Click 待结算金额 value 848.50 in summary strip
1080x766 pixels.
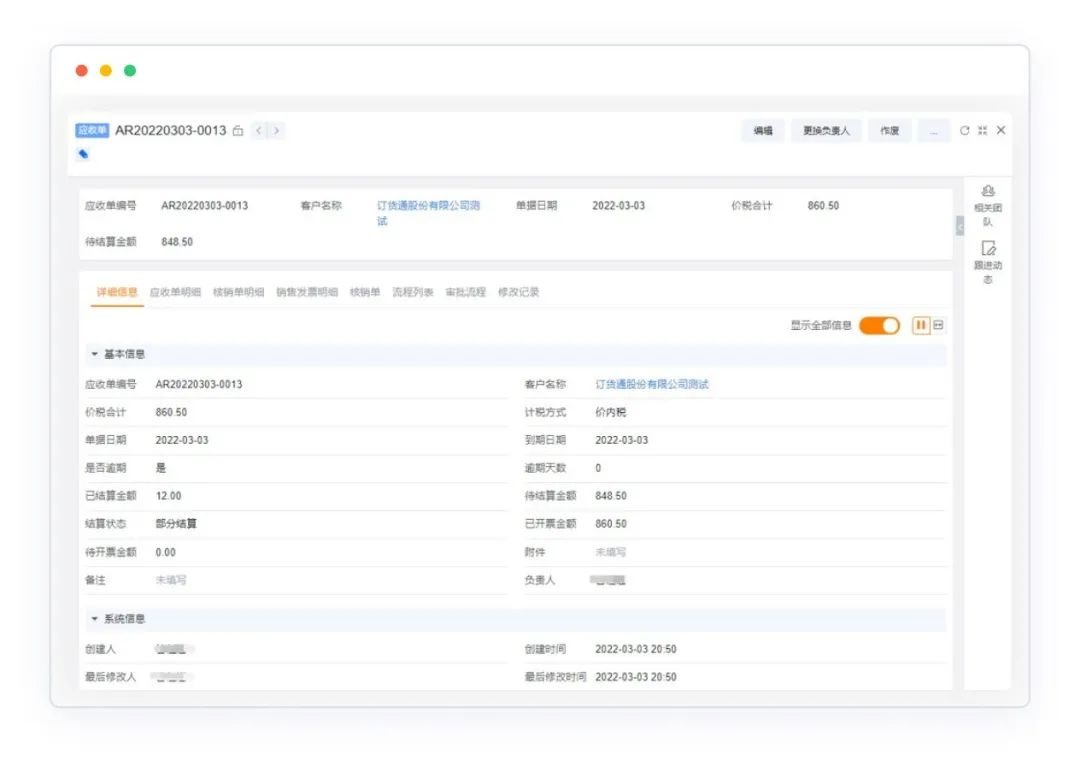(x=177, y=242)
